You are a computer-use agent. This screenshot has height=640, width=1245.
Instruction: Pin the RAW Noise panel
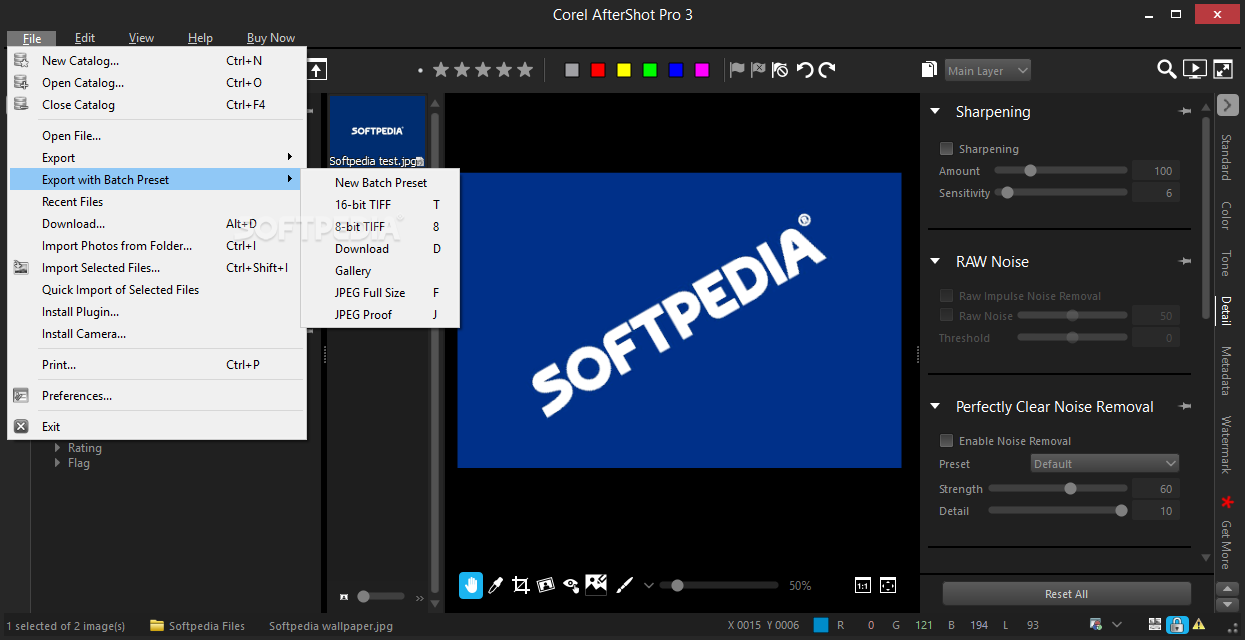pyautogui.click(x=1185, y=261)
